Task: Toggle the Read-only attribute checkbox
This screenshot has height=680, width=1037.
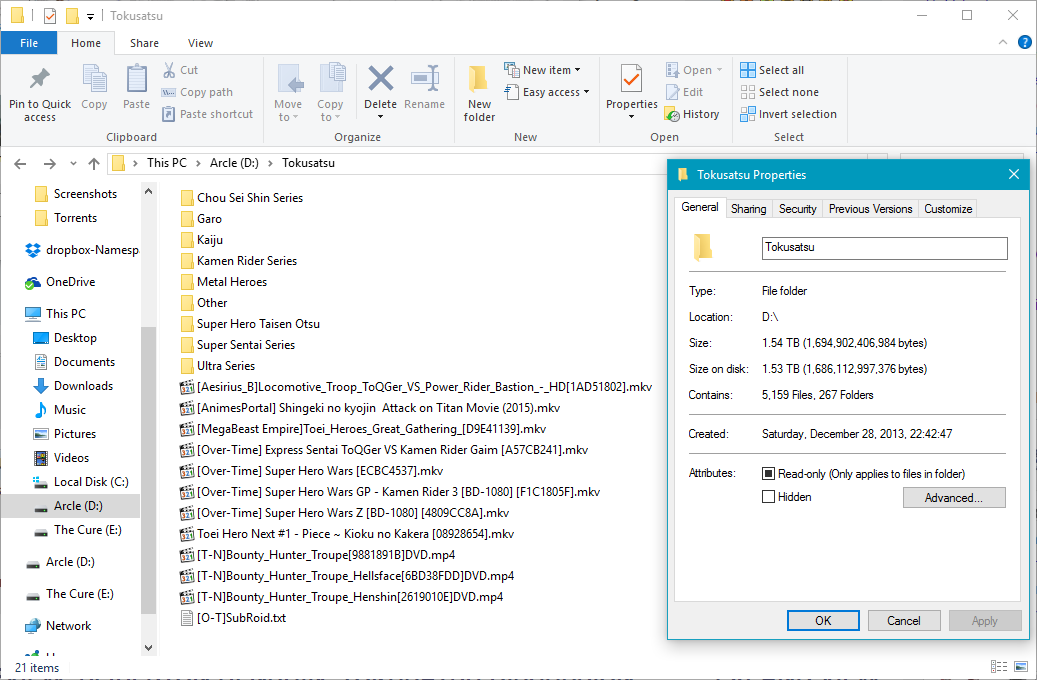Action: 769,474
